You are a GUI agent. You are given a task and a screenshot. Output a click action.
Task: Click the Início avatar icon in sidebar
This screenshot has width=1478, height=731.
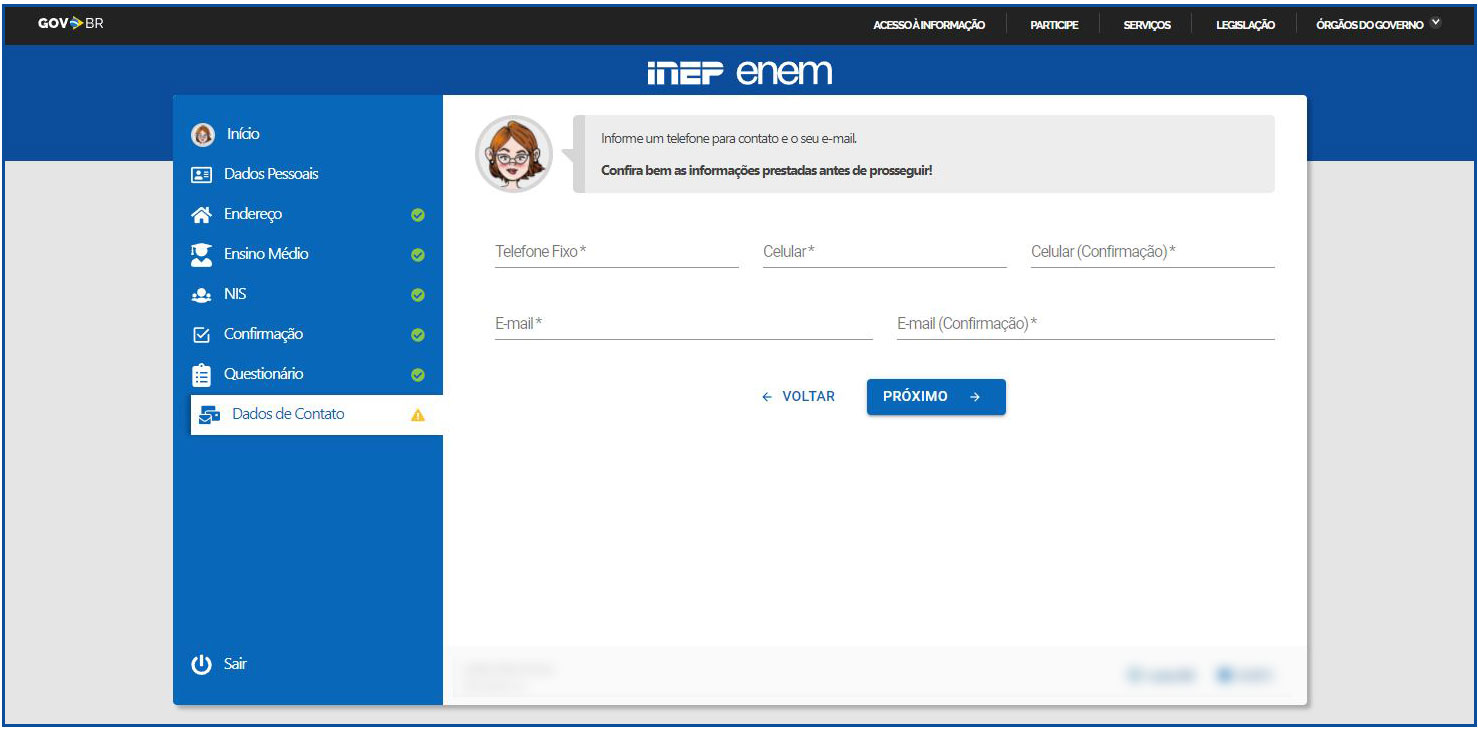(203, 134)
